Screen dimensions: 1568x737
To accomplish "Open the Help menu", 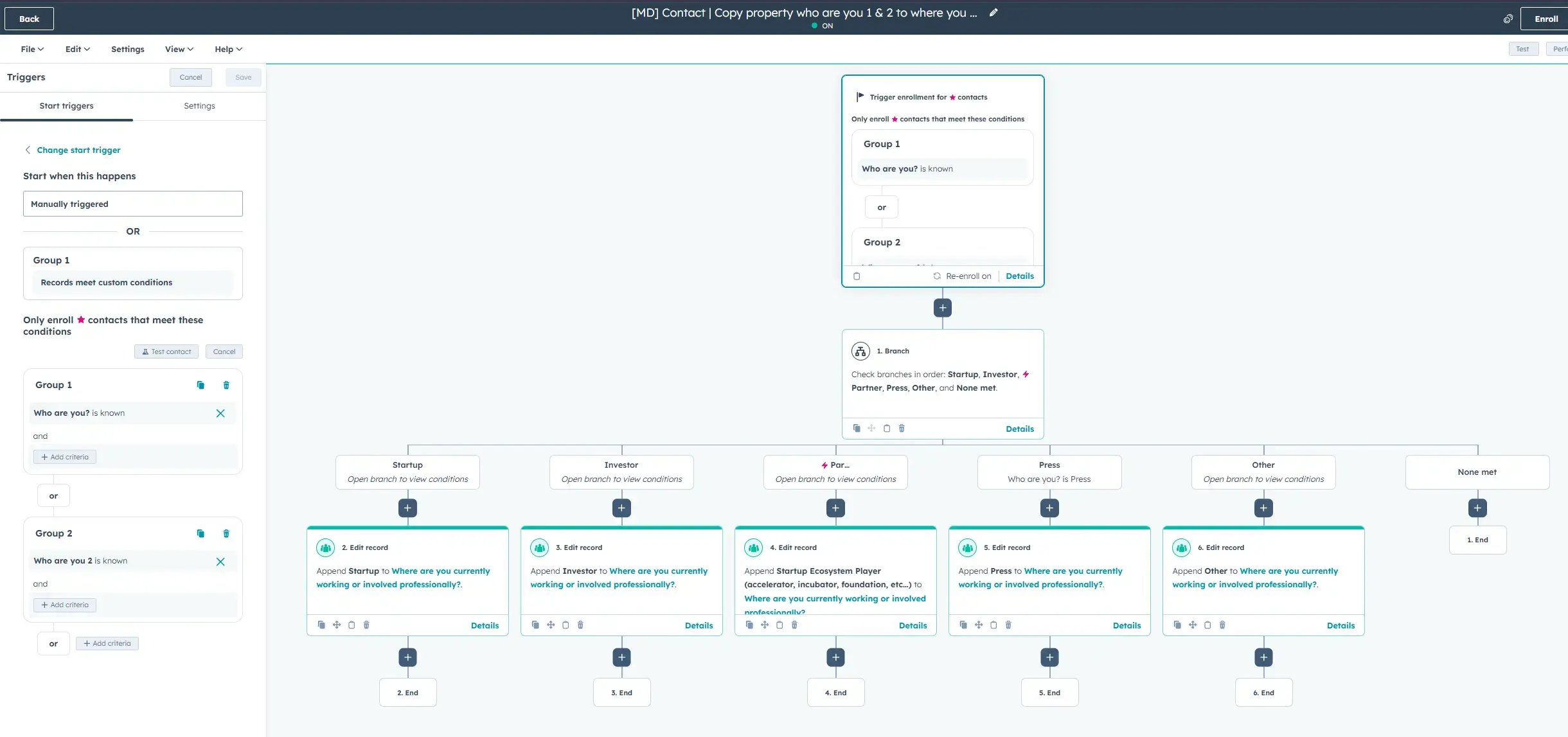I will (227, 49).
